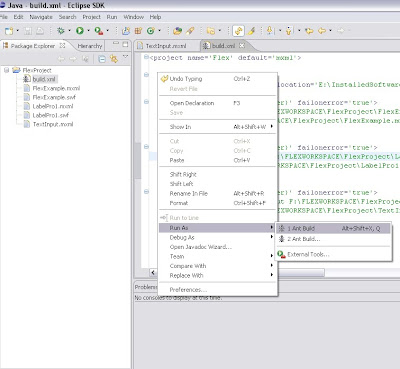Click the New Java Class toolbar icon

[x=151, y=31]
